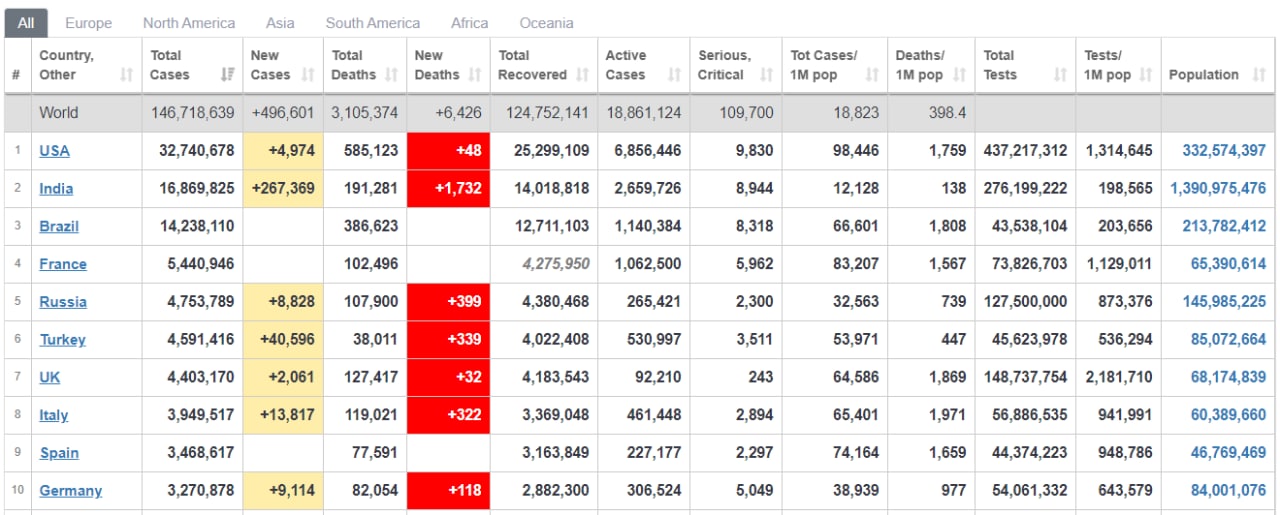The image size is (1280, 515).
Task: Click France population 65,390,614 link
Action: point(1228,265)
